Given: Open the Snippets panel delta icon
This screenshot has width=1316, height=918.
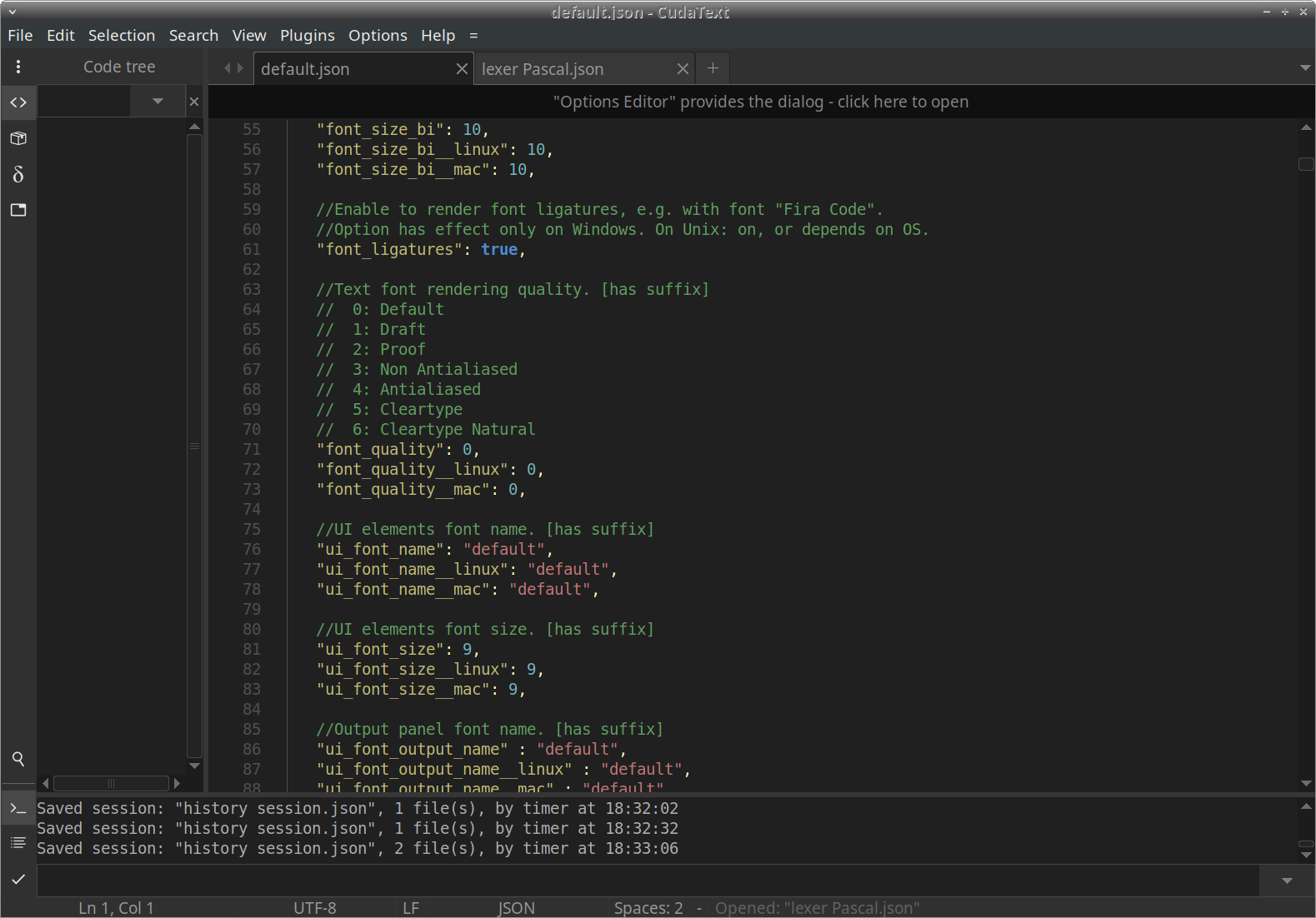Looking at the screenshot, I should click(x=18, y=174).
